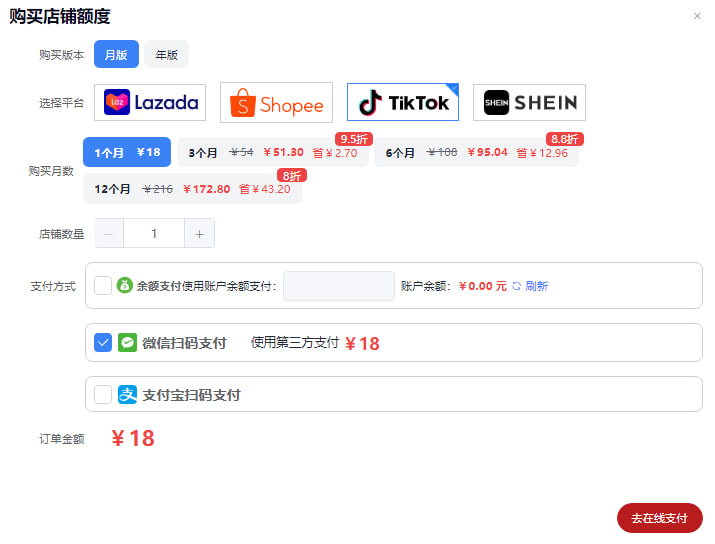Pick the TikTok platform card
Screen dimensions: 715x544
403,102
